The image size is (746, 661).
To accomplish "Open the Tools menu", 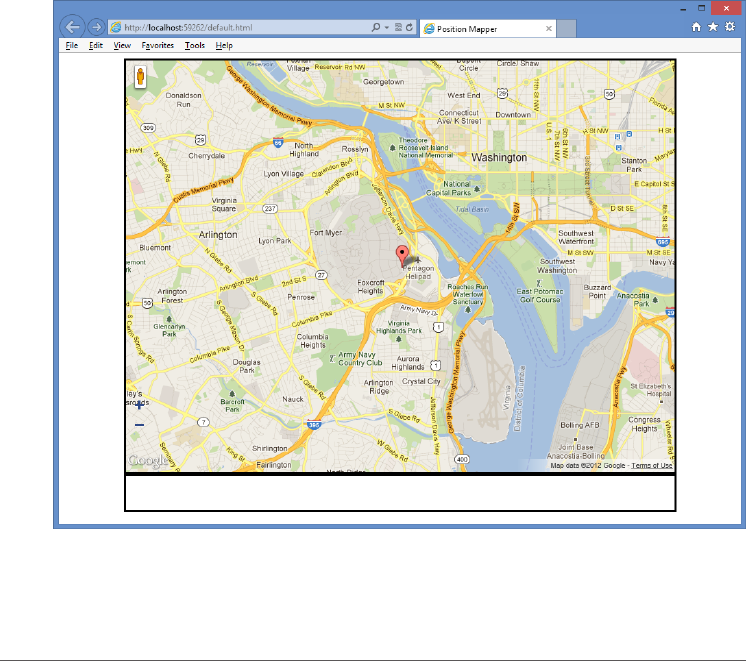I will click(x=195, y=45).
